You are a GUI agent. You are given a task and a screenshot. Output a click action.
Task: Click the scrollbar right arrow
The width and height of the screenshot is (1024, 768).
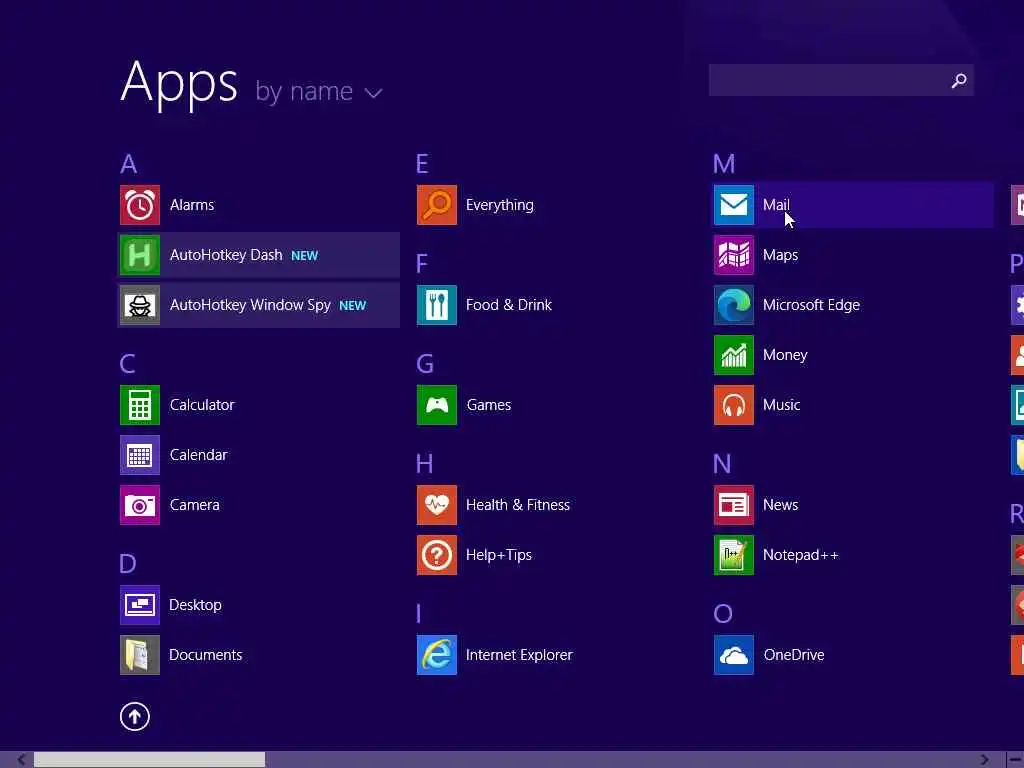point(984,760)
